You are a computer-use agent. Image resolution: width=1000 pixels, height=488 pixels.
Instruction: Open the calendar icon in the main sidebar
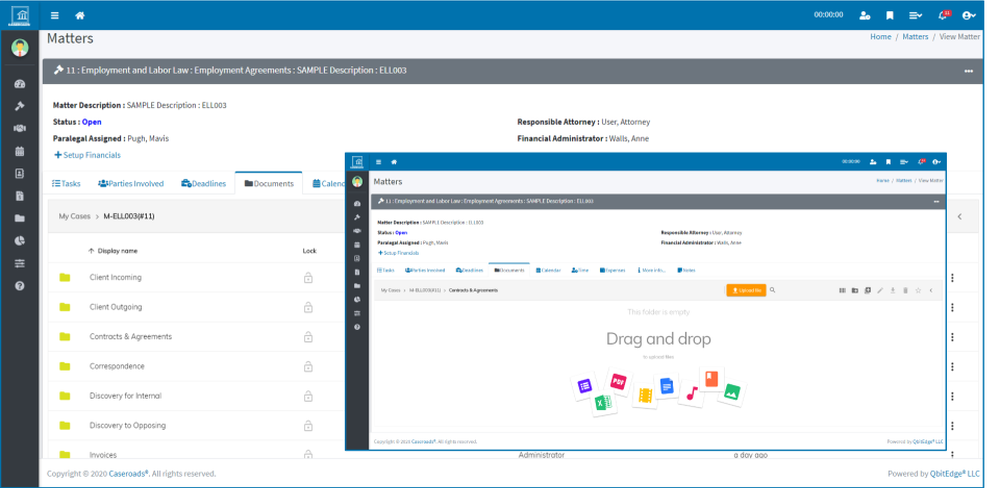click(x=20, y=151)
